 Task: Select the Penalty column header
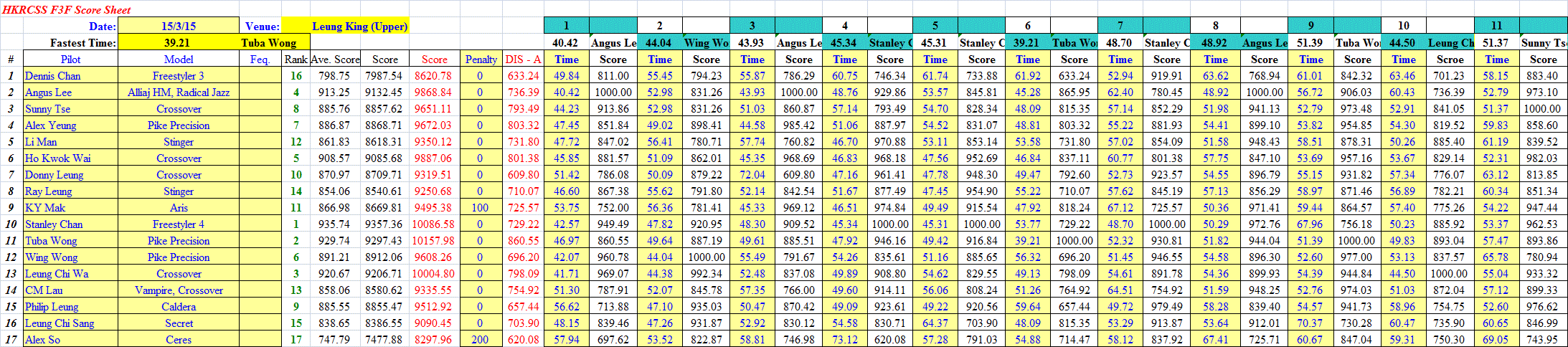pos(481,60)
